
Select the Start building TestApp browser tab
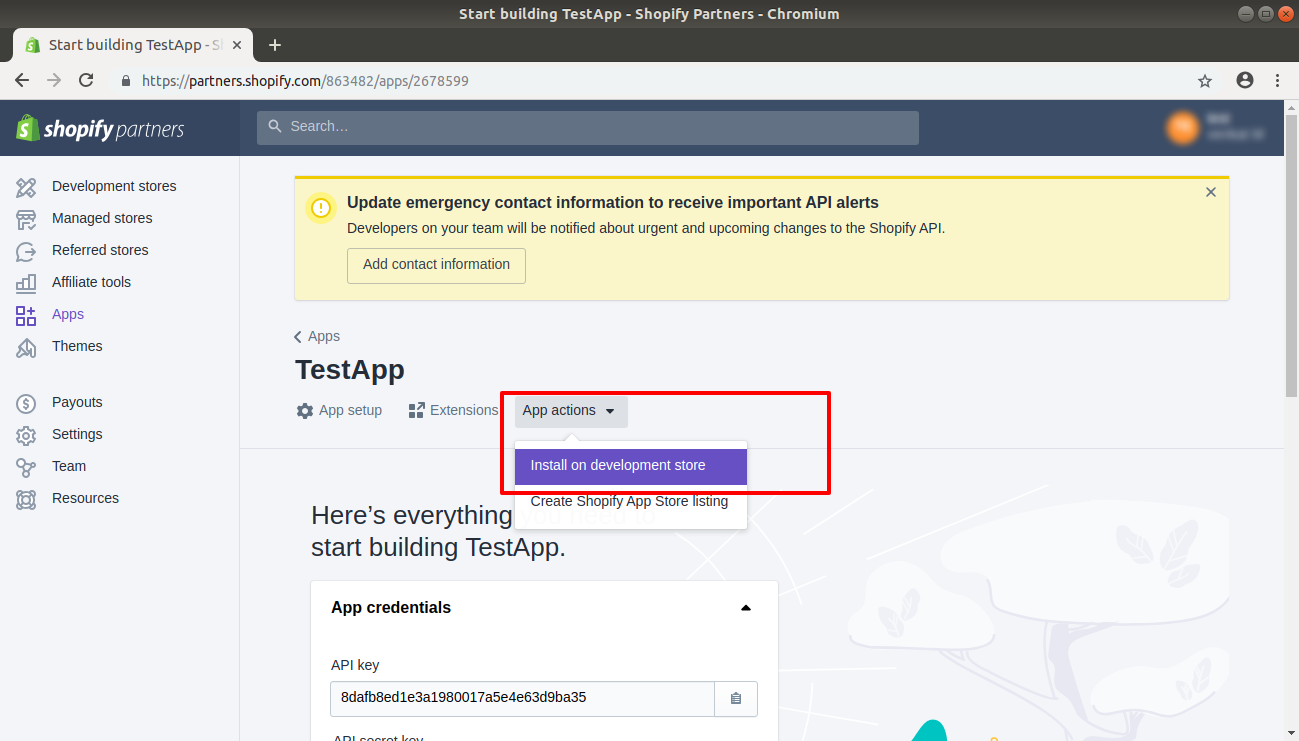tap(134, 45)
